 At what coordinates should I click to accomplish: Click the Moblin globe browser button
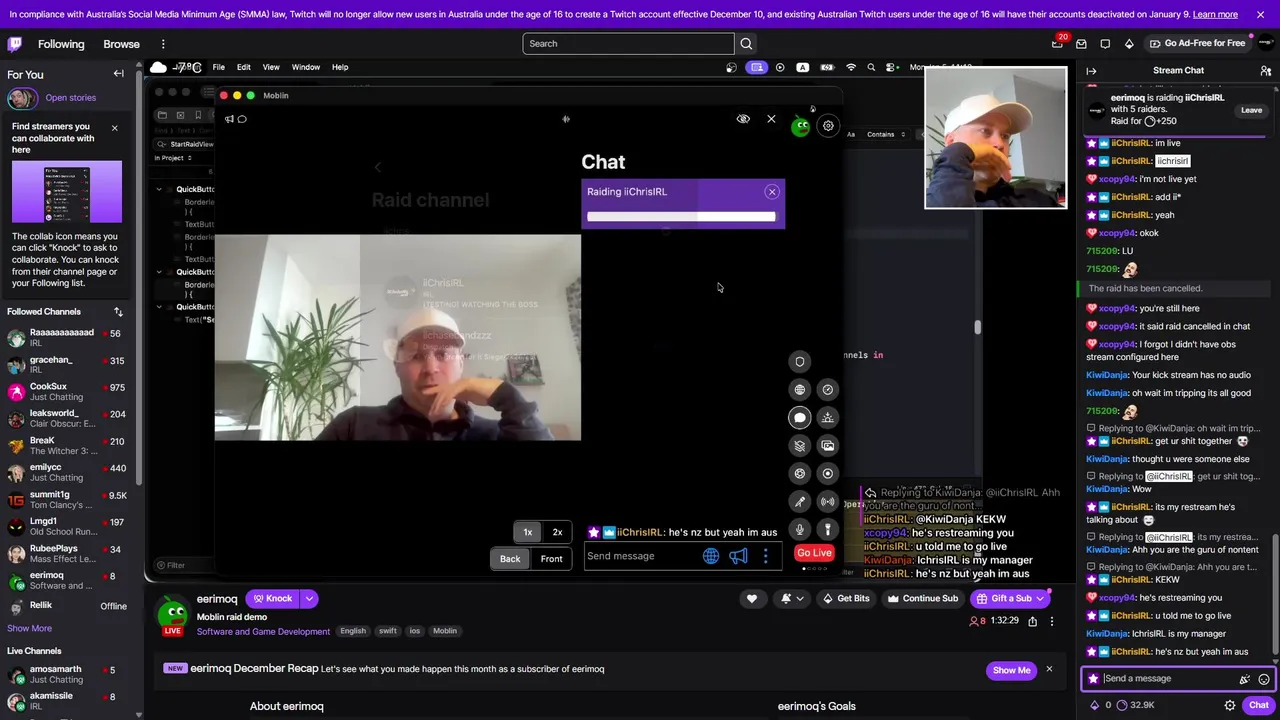pos(799,390)
